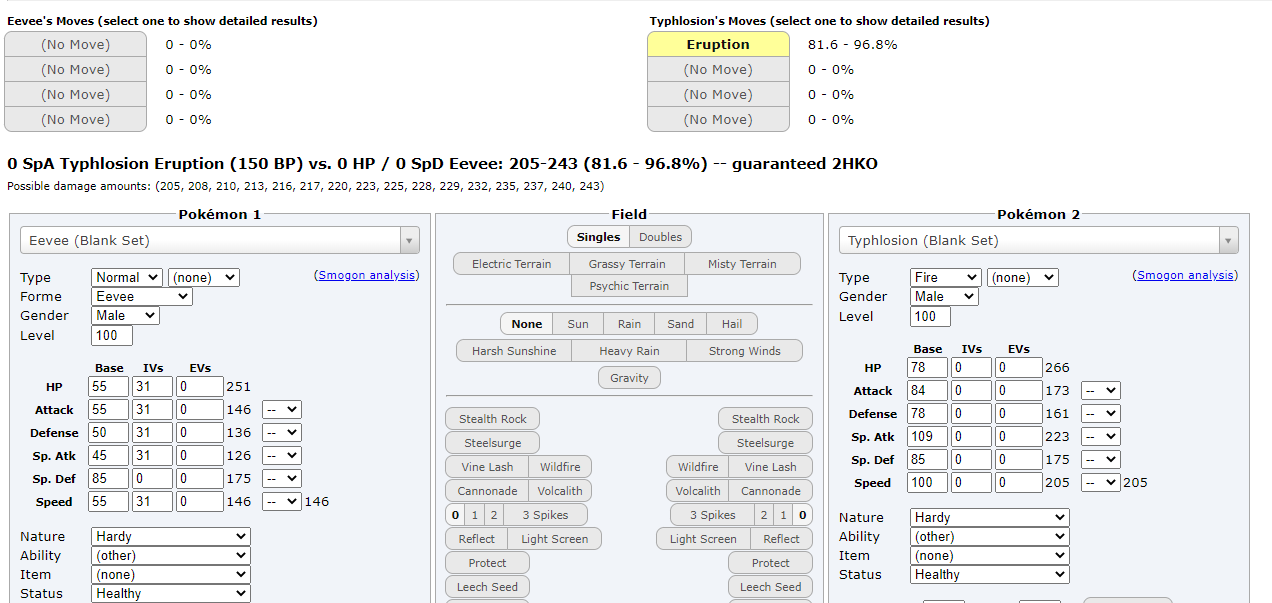Click Typhlosion's Sp. Atk base stat field
Viewport: 1272px width, 603px height.
pyautogui.click(x=927, y=437)
